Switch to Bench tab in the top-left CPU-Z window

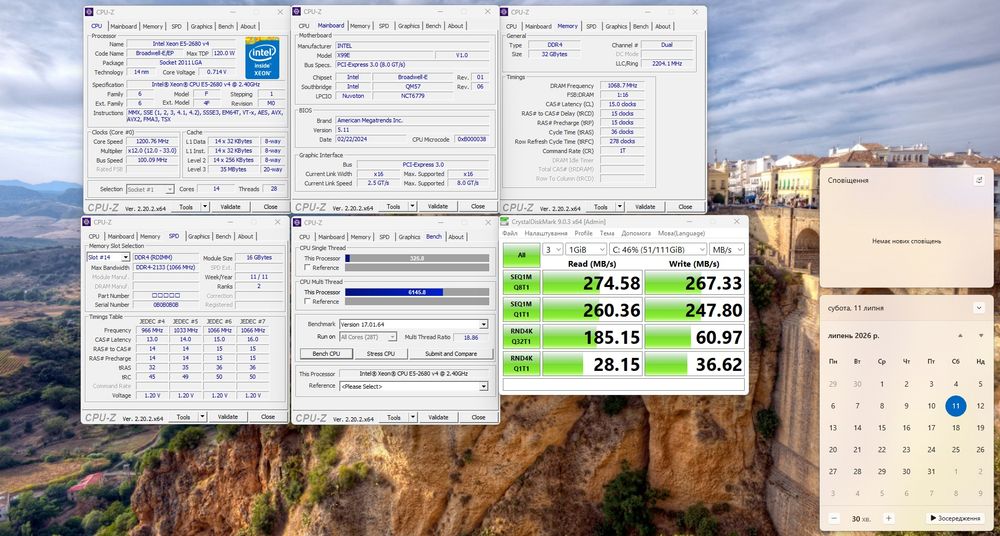click(x=226, y=26)
